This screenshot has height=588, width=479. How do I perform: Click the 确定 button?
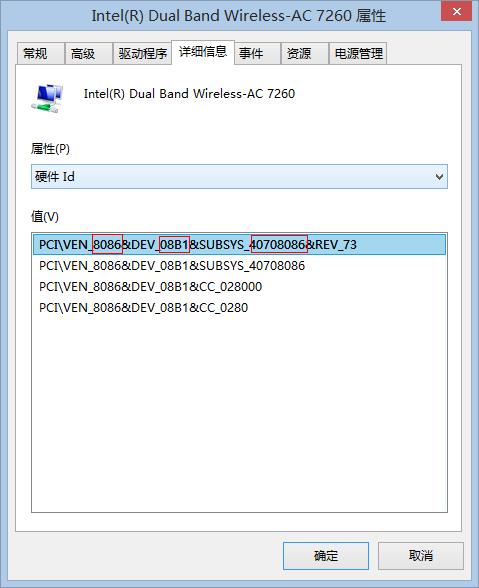[326, 556]
